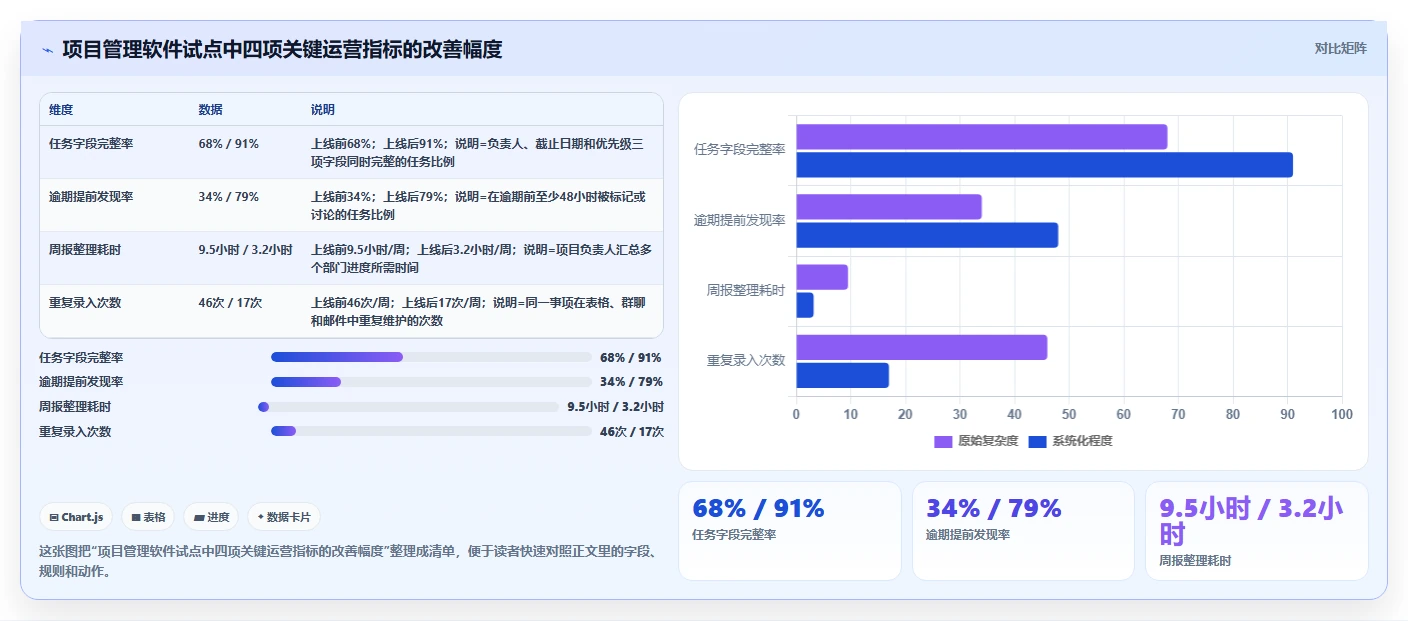Click chart x-axis value 100
Viewport: 1408px width, 621px height.
pyautogui.click(x=1342, y=414)
